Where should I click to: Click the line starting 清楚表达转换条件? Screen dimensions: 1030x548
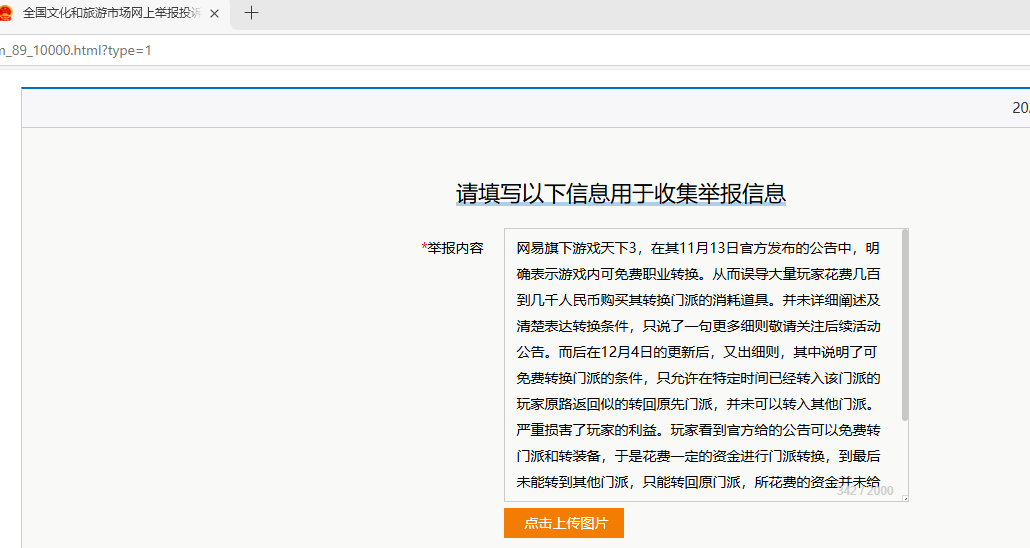click(x=698, y=326)
